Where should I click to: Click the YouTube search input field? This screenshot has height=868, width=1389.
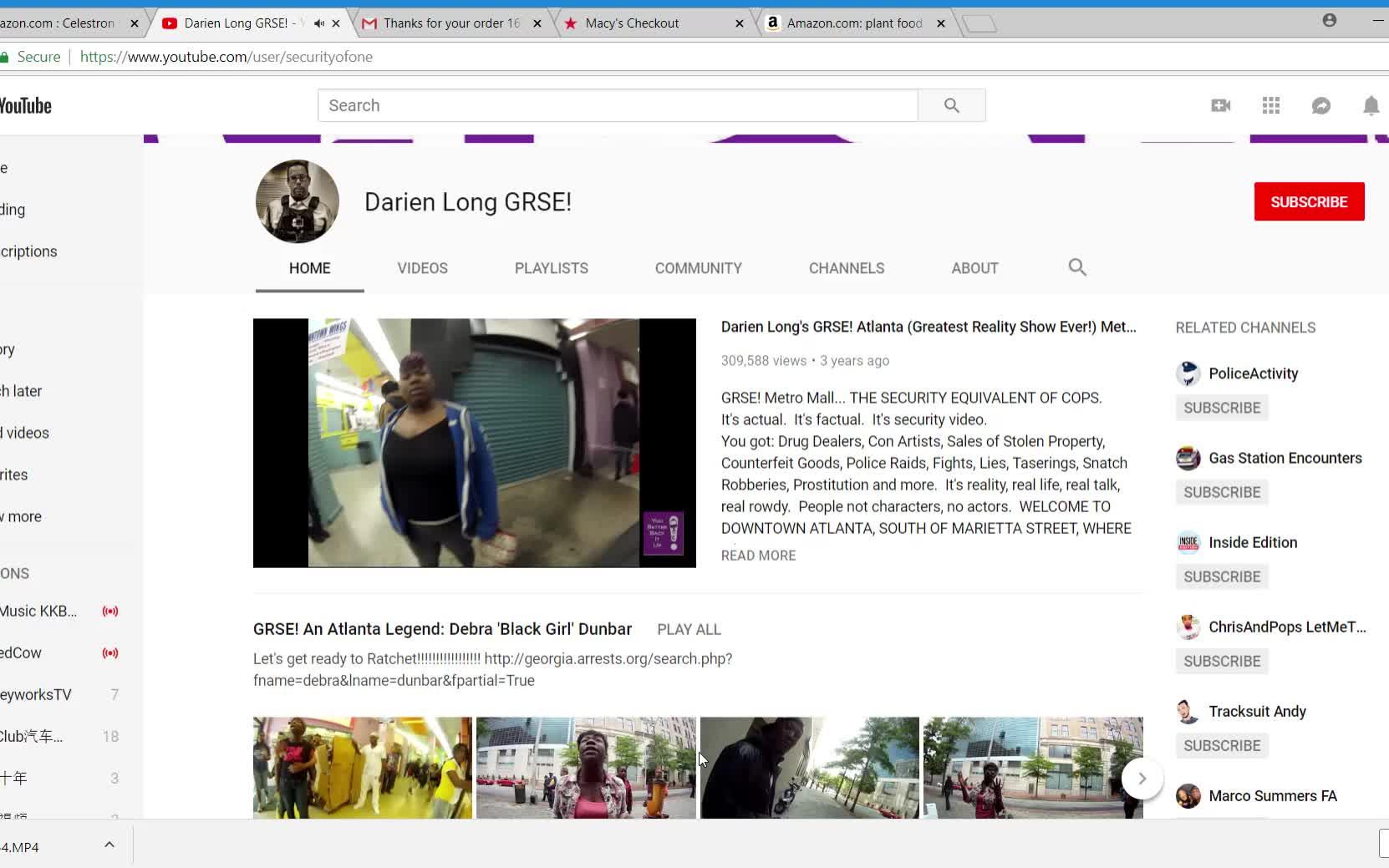pyautogui.click(x=618, y=105)
